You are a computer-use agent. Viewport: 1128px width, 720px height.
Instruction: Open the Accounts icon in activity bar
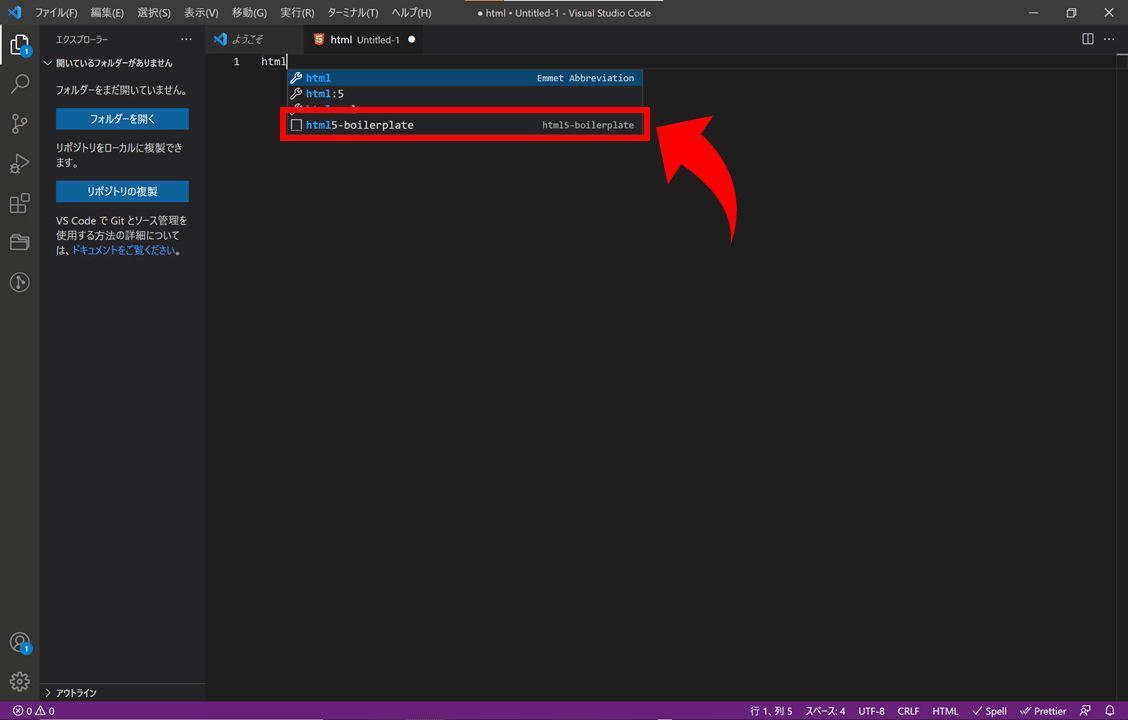pos(19,642)
